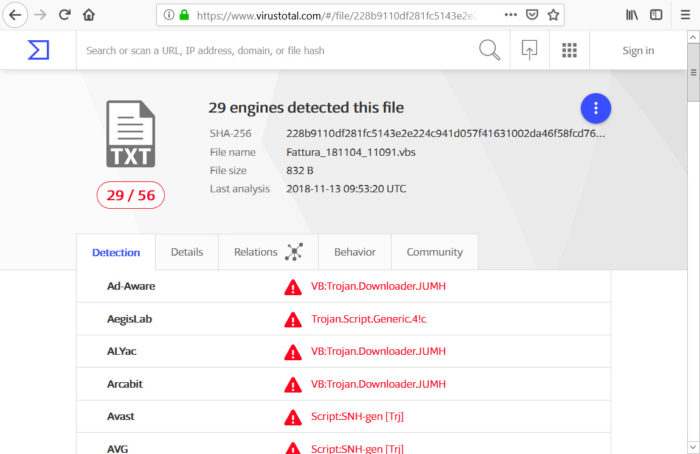The image size is (700, 454).
Task: Open the apps grid menu
Action: tap(569, 50)
